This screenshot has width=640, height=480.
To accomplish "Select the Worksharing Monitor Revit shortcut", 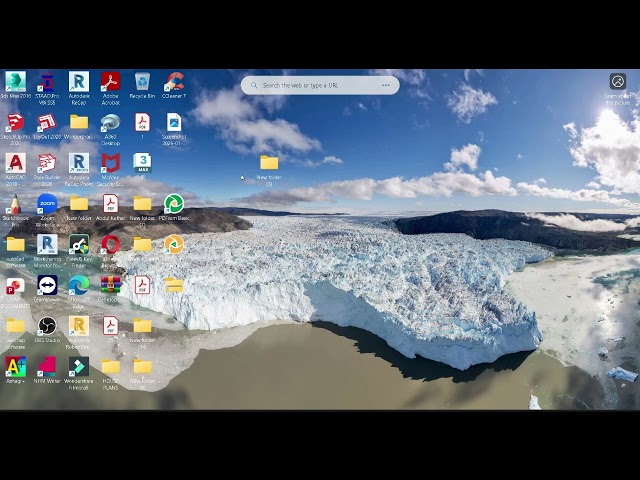I will [47, 244].
